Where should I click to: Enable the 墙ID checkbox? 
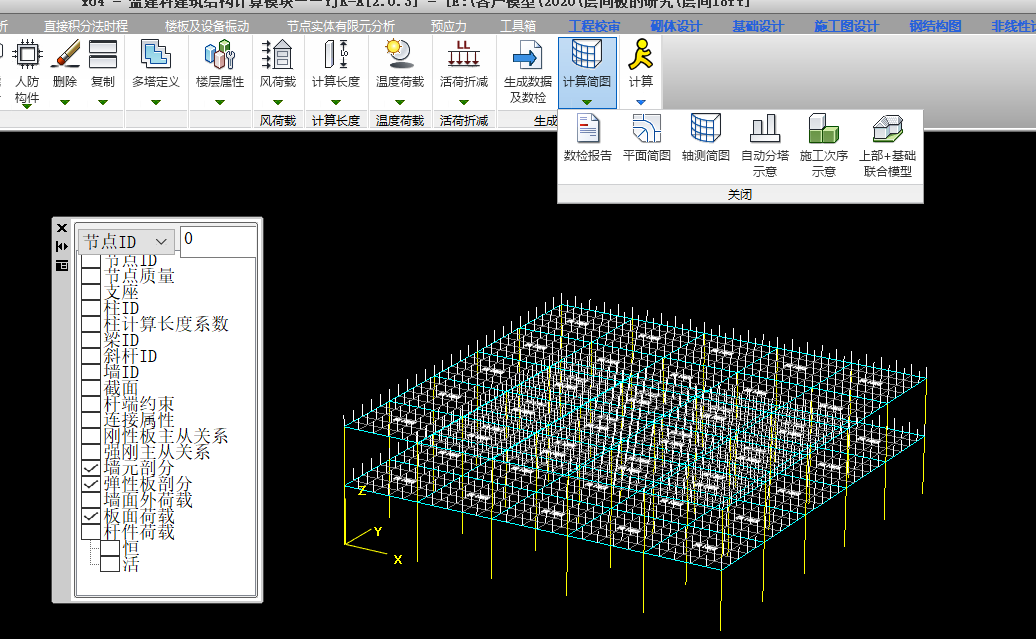[91, 372]
